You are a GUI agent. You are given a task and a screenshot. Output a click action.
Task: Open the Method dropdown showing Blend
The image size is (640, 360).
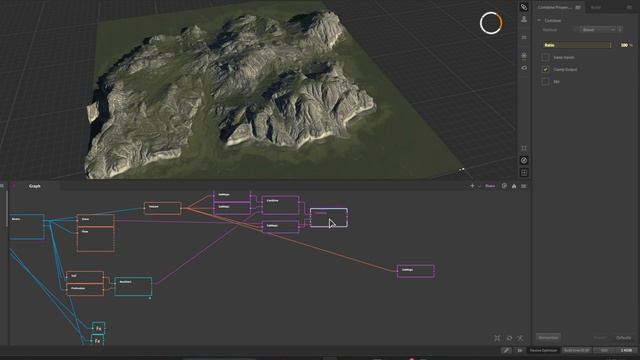click(x=598, y=30)
